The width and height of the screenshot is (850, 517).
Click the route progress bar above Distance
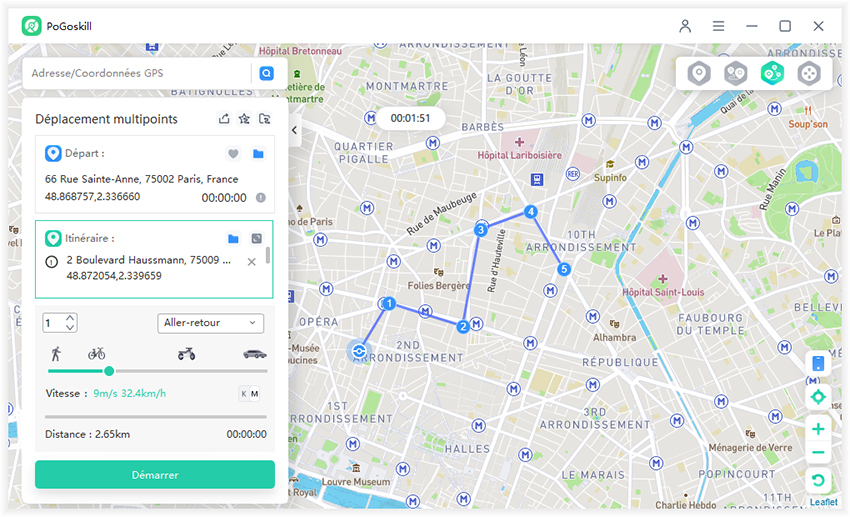pyautogui.click(x=156, y=417)
